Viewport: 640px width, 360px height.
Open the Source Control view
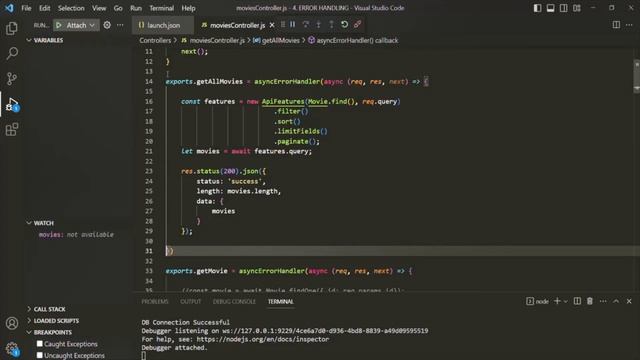pyautogui.click(x=12, y=78)
